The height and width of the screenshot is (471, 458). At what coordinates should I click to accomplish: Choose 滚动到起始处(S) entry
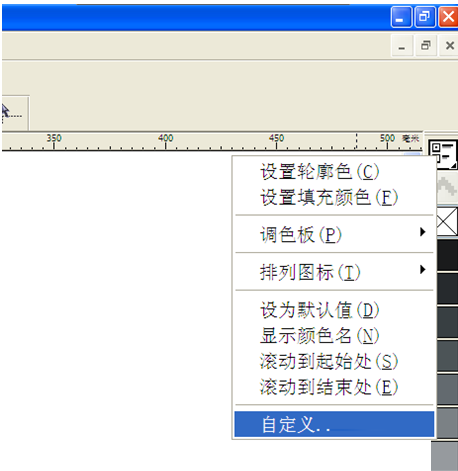pyautogui.click(x=334, y=361)
